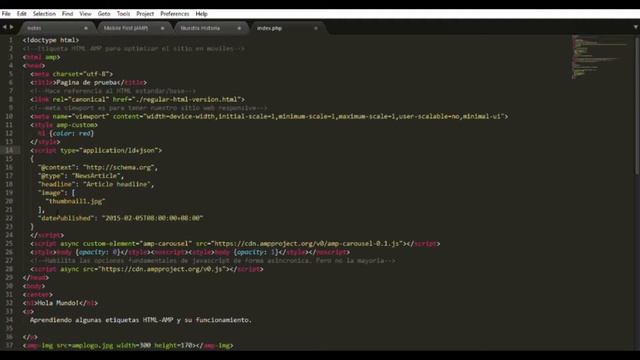Click the text "Hola Mundo!"
Screen dimensions: 640x360
point(58,303)
